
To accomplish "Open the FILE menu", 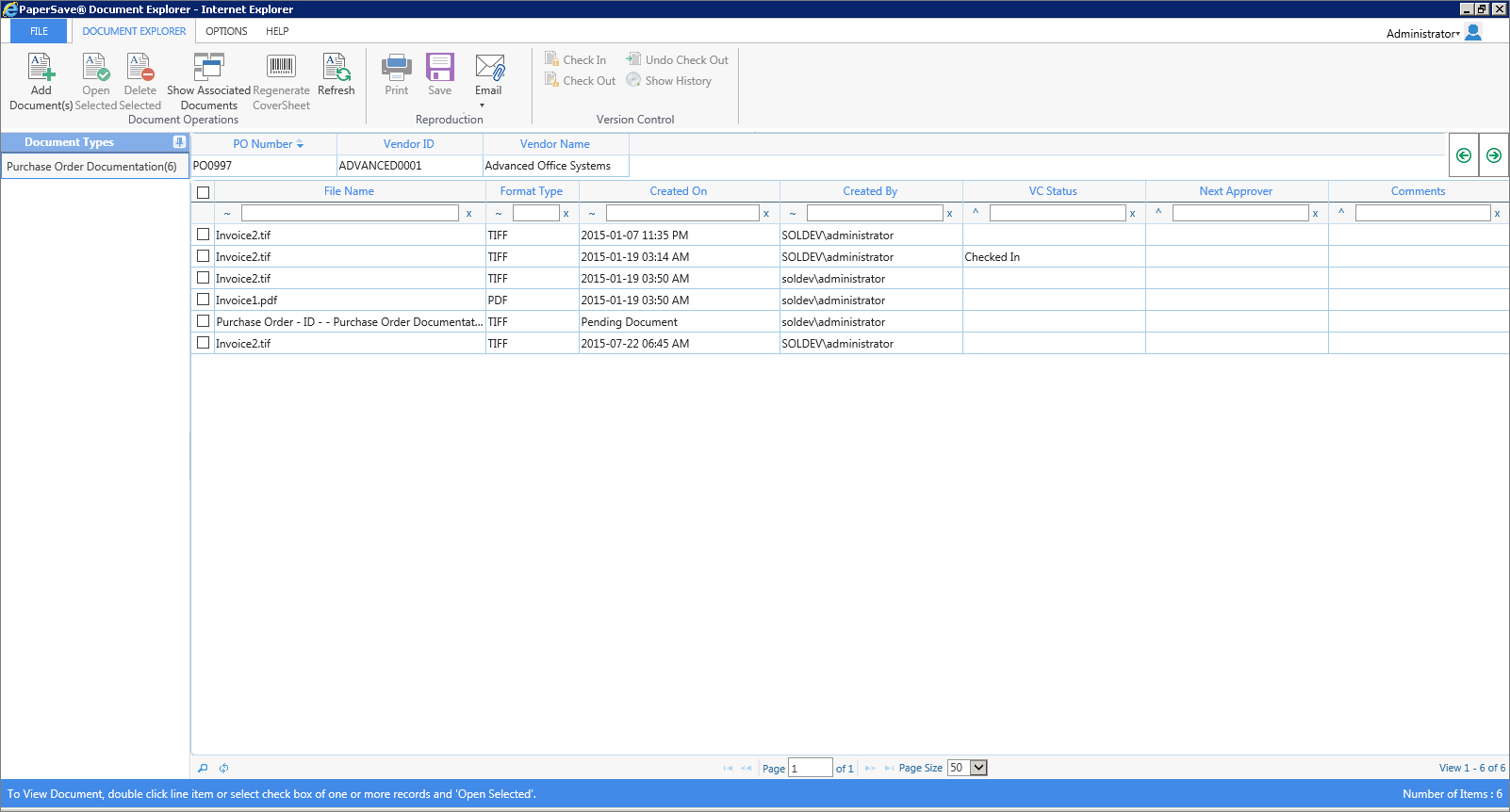I will click(39, 31).
